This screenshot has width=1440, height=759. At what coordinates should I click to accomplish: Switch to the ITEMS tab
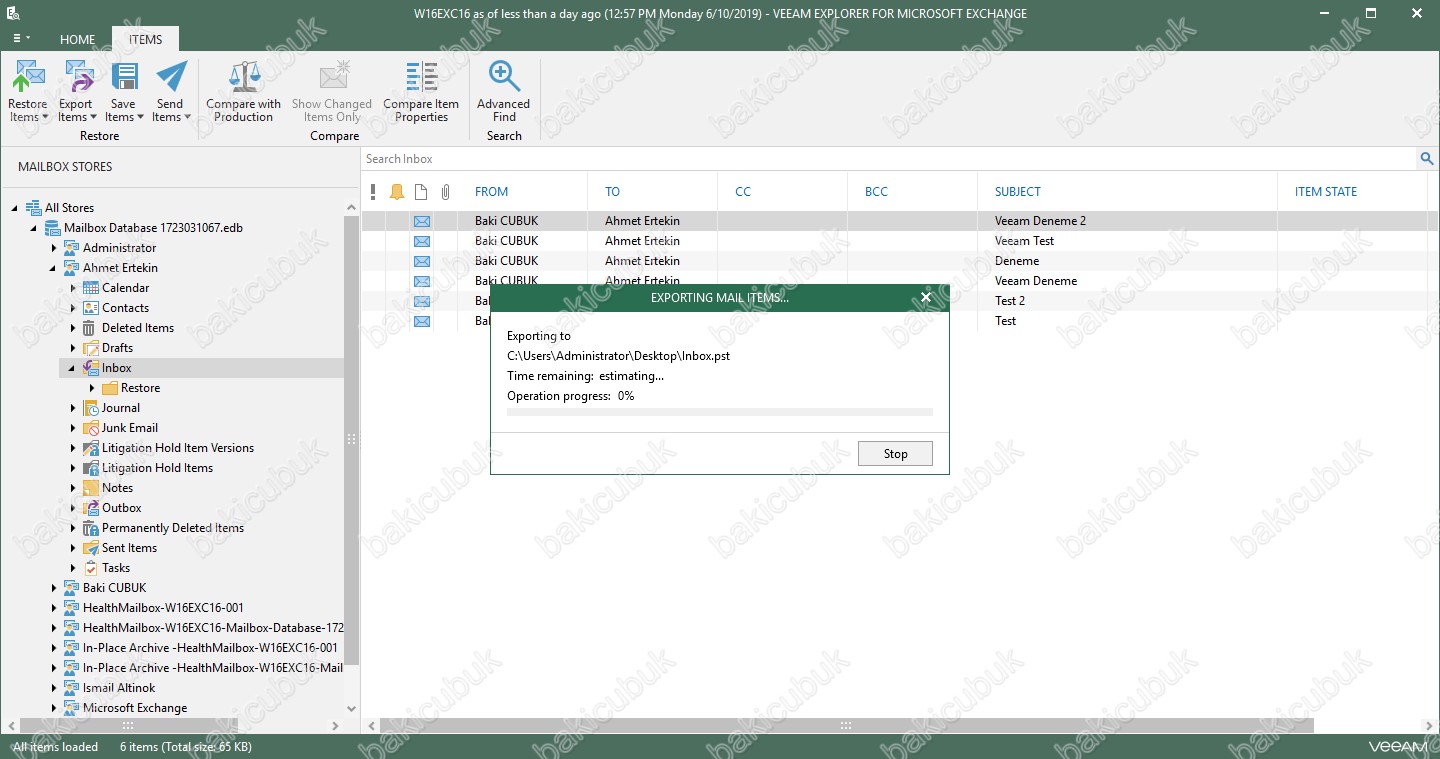(146, 40)
